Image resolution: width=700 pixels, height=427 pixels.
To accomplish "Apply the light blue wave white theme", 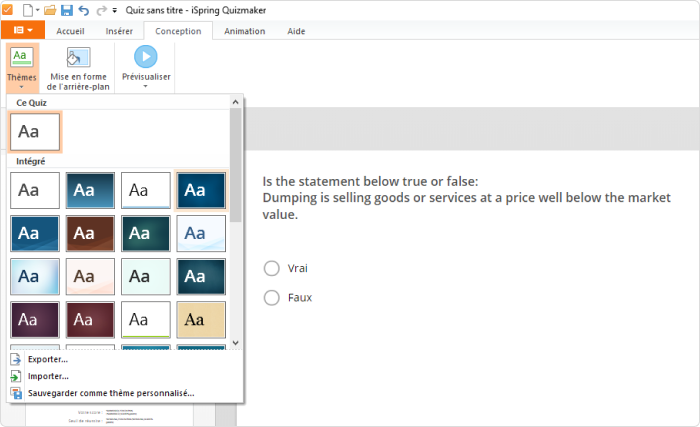I will click(x=201, y=233).
